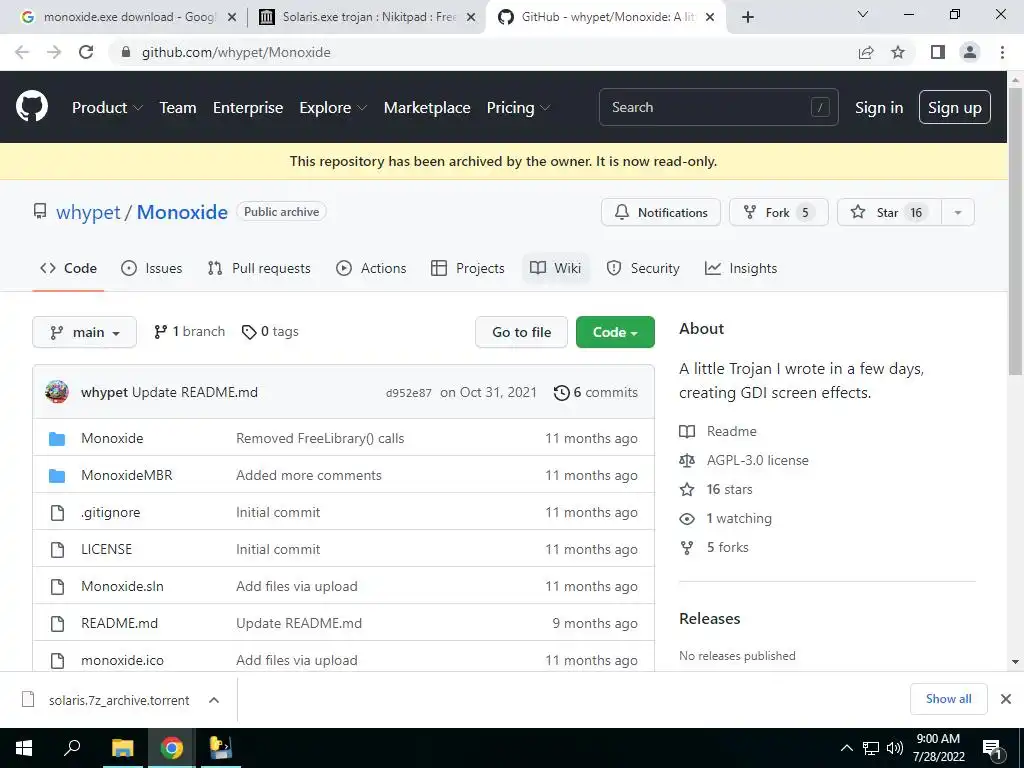Screen dimensions: 1024x768
Task: Click the Readme book icon in About
Action: pyautogui.click(x=687, y=432)
